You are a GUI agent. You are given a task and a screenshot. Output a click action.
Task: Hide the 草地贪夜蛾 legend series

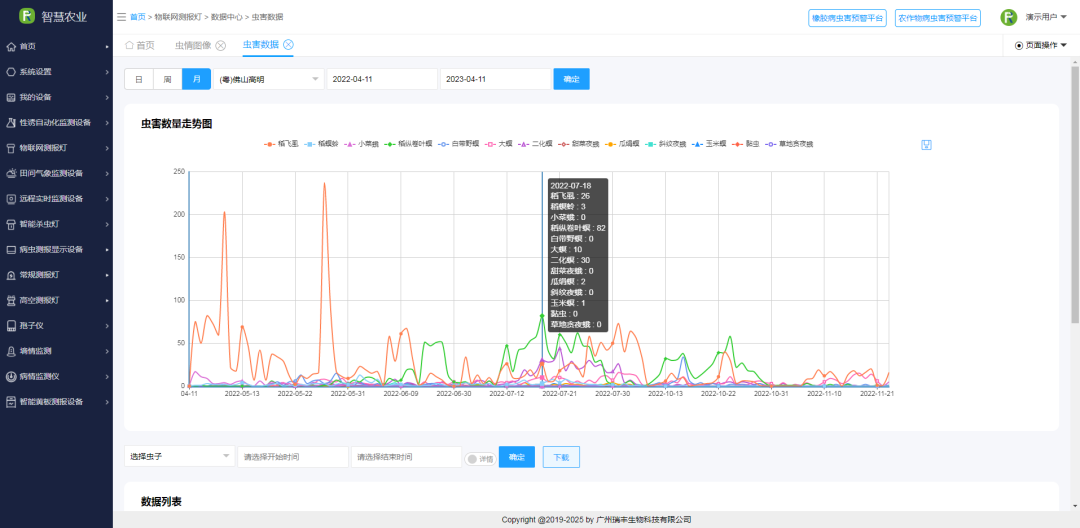pos(791,144)
